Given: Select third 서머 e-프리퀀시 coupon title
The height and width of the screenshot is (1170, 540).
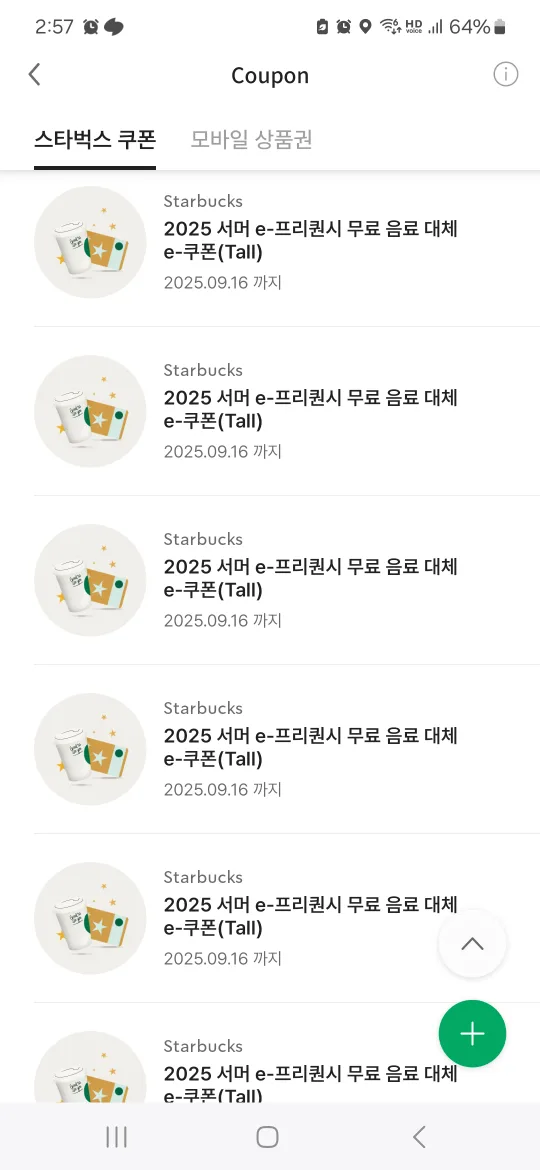Looking at the screenshot, I should click(x=310, y=578).
